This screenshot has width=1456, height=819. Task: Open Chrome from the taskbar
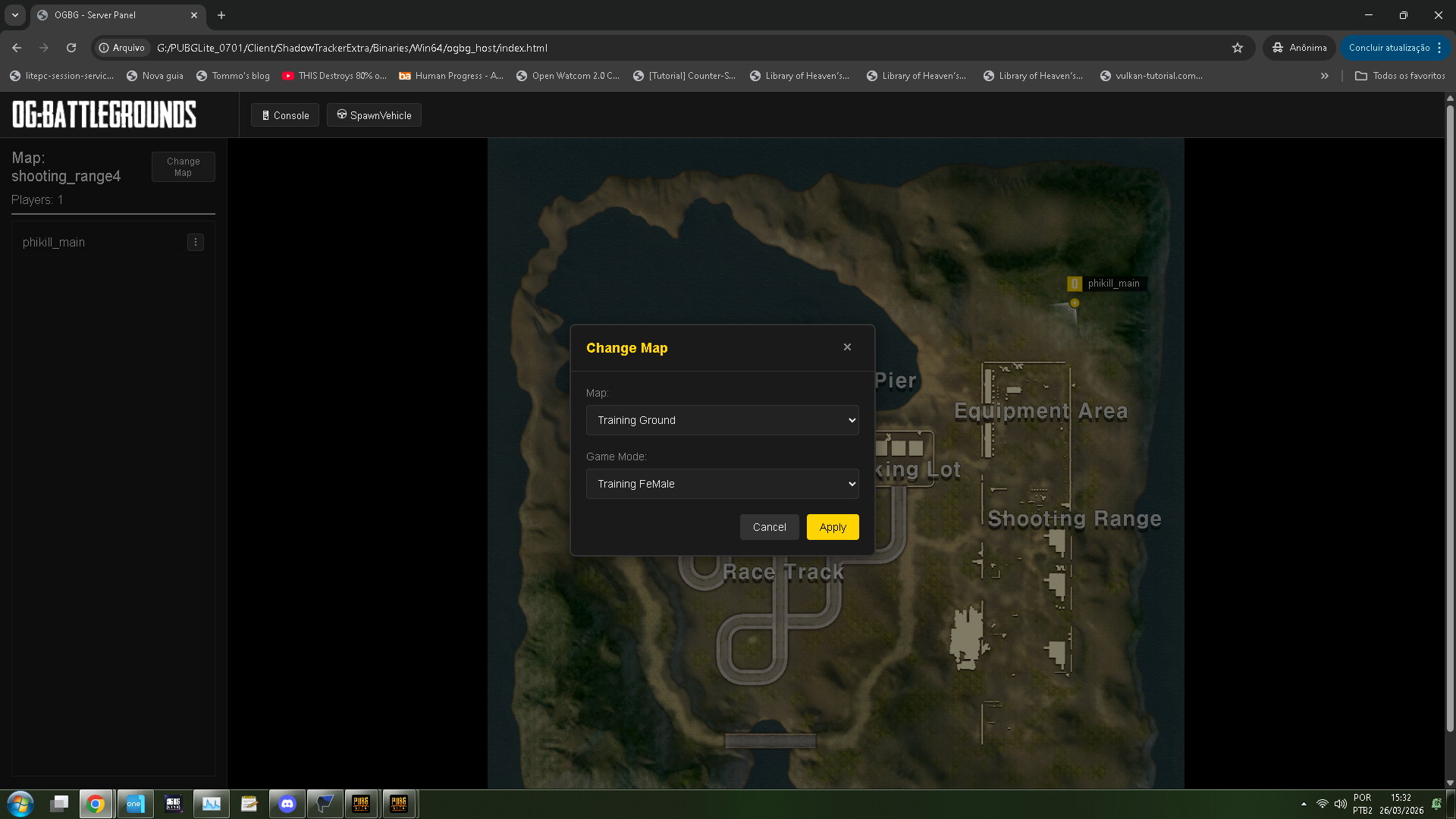96,804
